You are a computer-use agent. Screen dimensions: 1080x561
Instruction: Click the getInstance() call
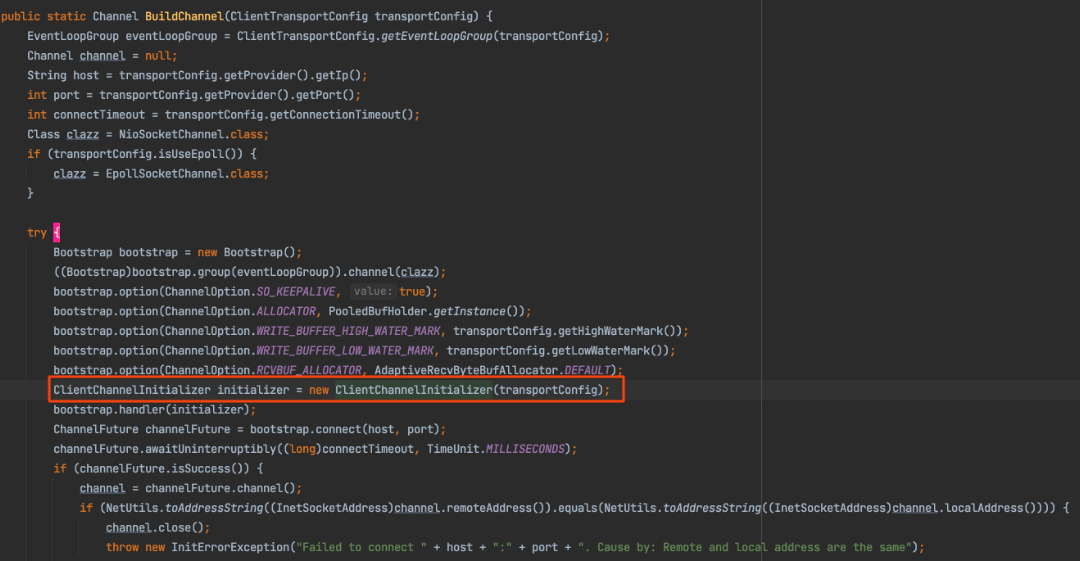click(x=479, y=312)
